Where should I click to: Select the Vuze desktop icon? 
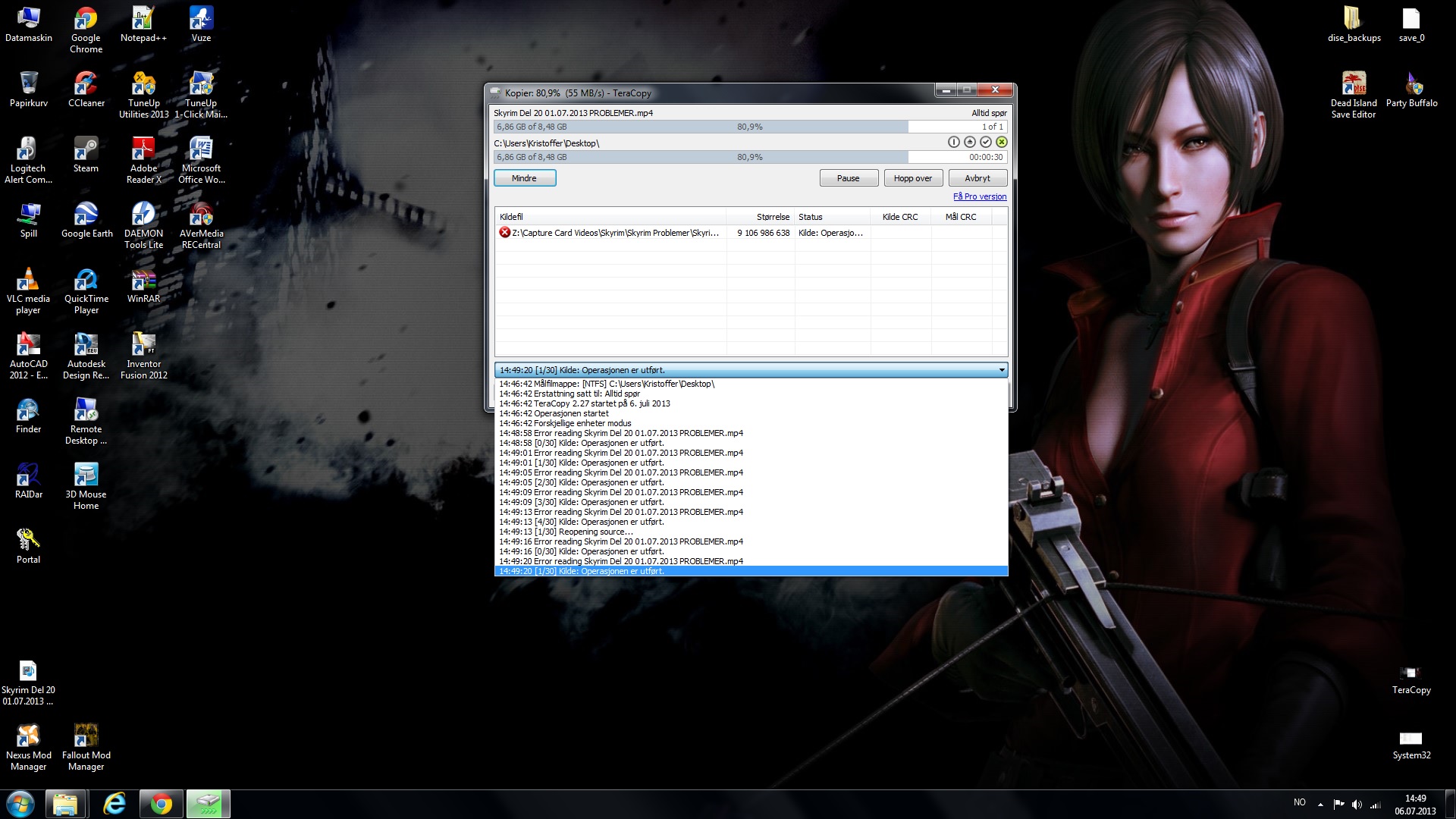(x=201, y=25)
